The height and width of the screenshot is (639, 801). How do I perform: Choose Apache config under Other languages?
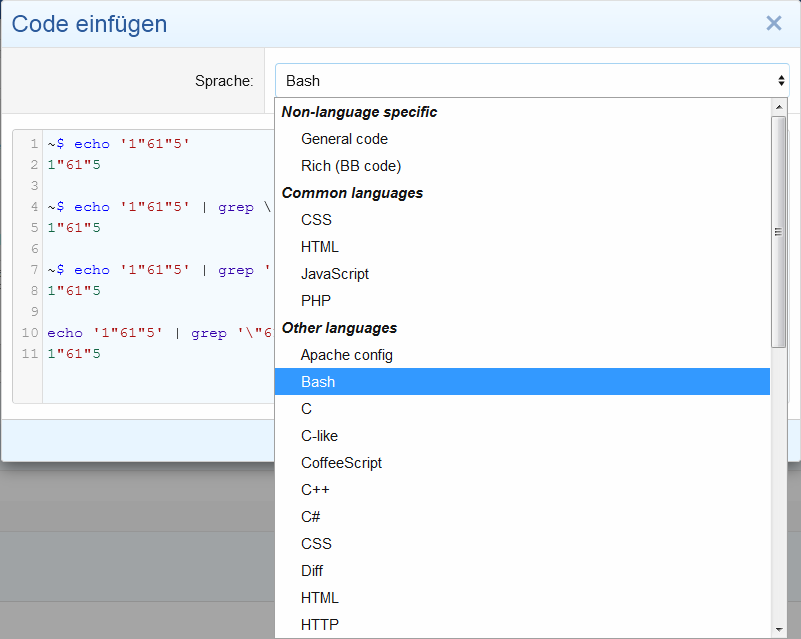click(x=346, y=355)
